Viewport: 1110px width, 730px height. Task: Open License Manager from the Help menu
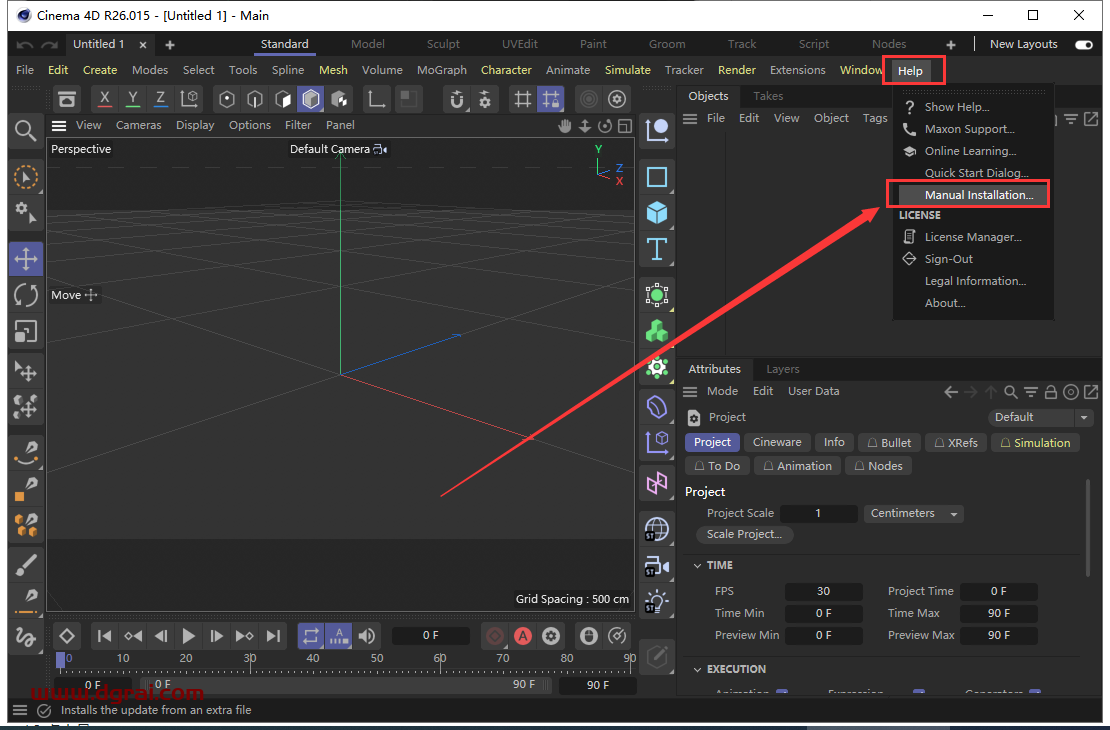pyautogui.click(x=972, y=236)
